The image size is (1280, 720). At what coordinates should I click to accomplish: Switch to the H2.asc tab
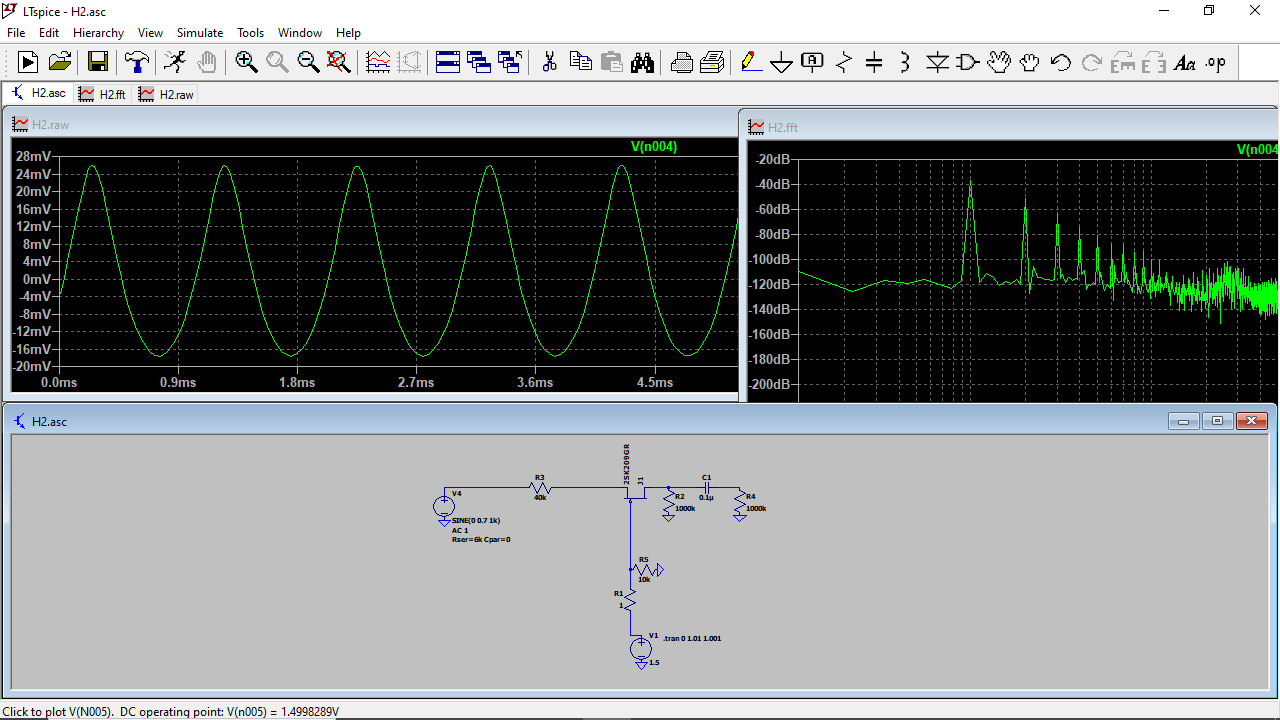coord(38,93)
